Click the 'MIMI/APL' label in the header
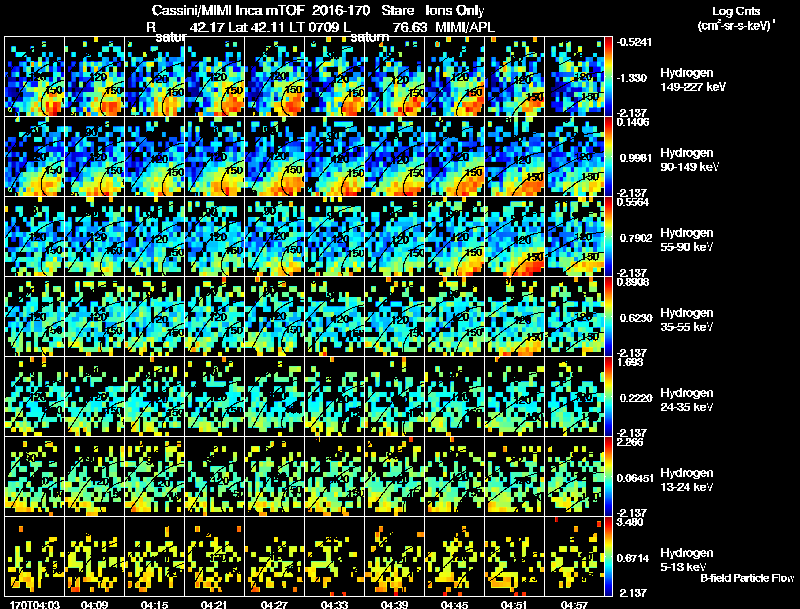 pyautogui.click(x=465, y=27)
